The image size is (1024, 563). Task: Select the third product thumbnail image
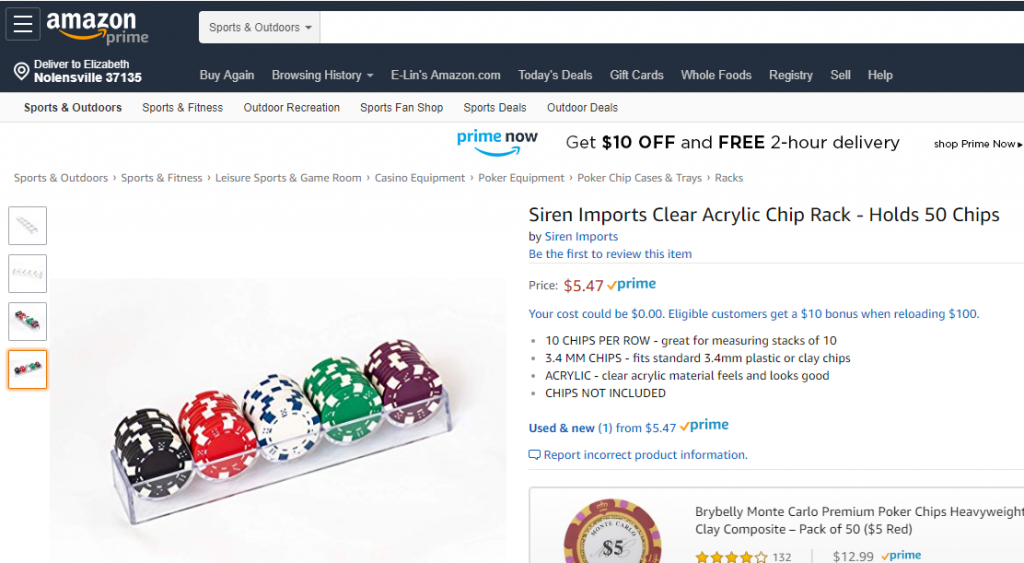coord(27,321)
